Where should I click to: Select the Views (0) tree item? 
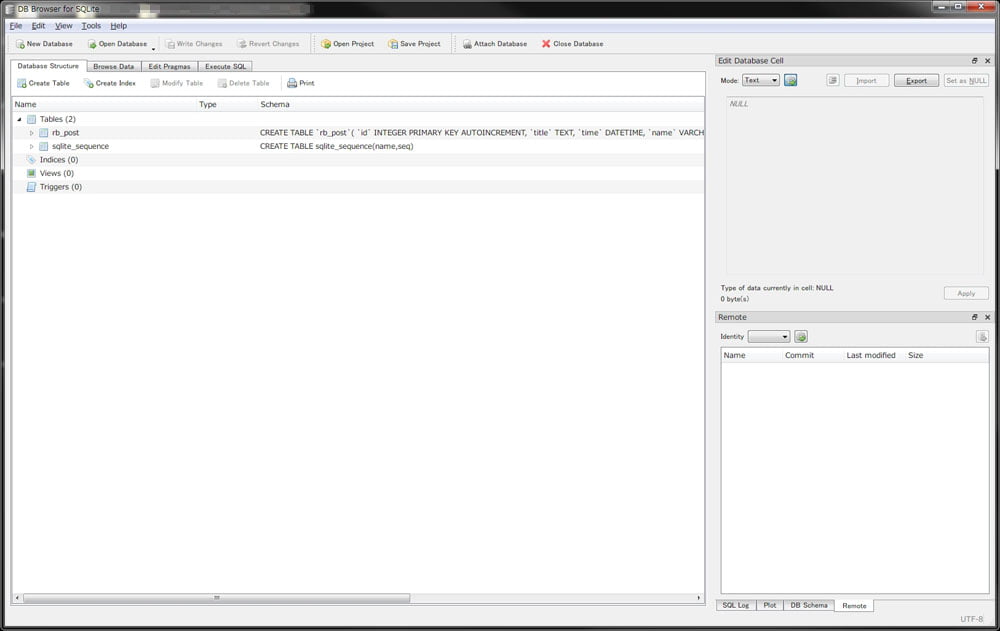56,173
